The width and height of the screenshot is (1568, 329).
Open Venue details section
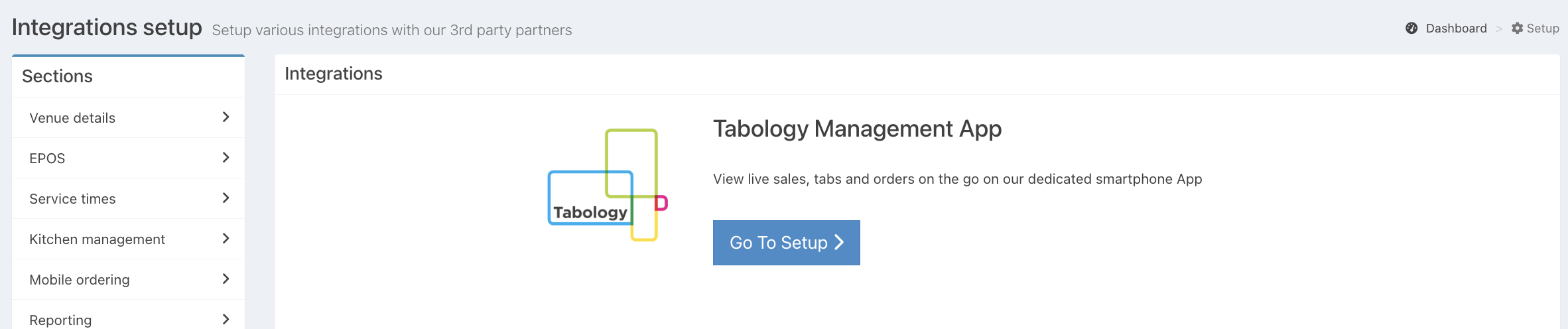(72, 118)
